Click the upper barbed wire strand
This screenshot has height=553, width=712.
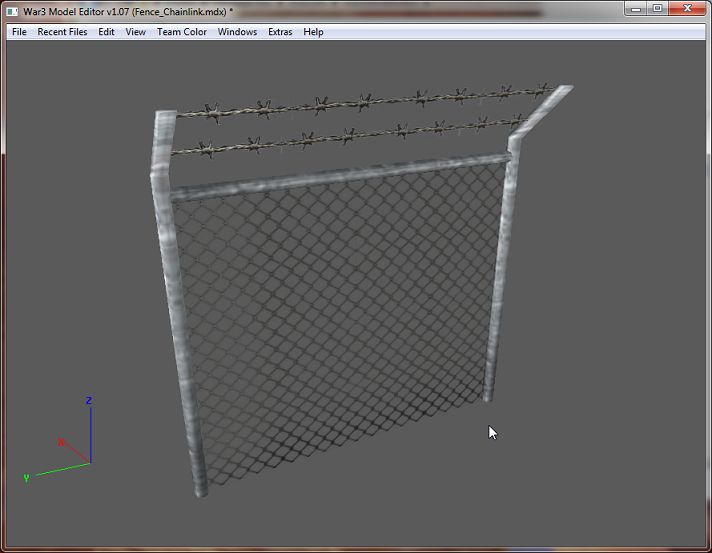[x=363, y=102]
